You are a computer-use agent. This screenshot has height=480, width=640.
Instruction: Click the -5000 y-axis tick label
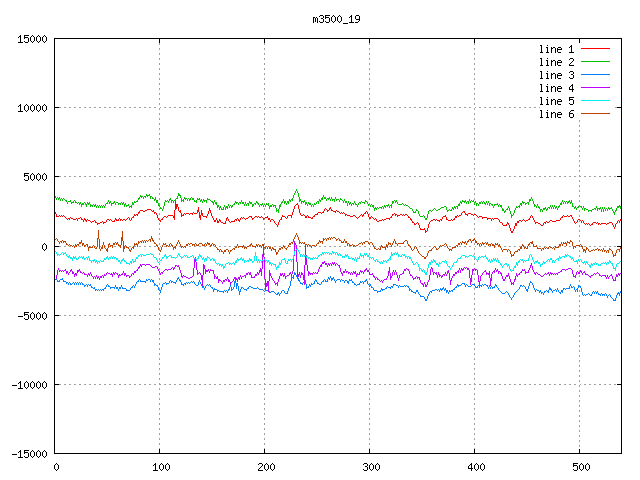click(x=31, y=315)
